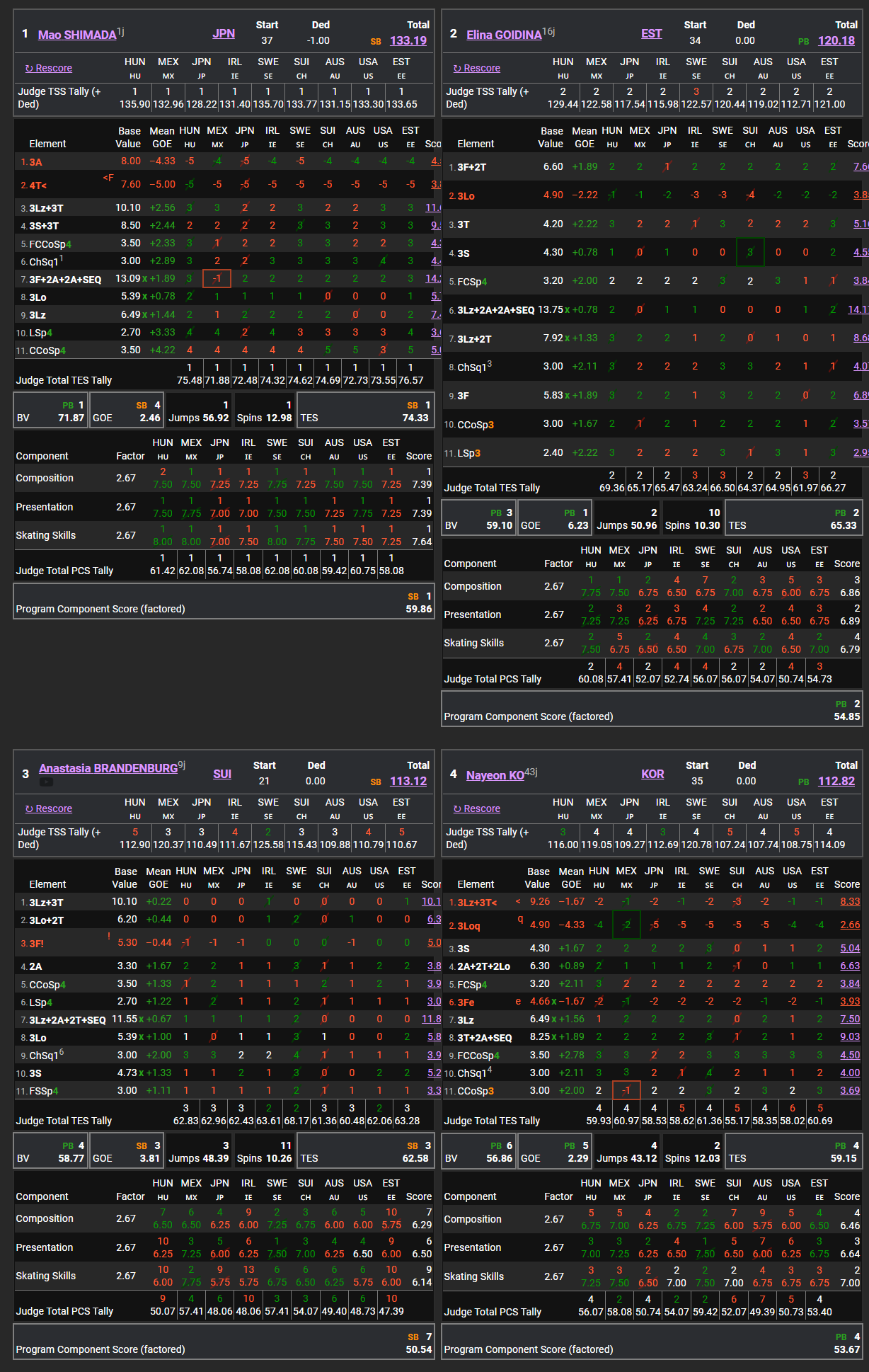The image size is (869, 1372).
Task: Follow the EST country link
Action: (x=652, y=33)
